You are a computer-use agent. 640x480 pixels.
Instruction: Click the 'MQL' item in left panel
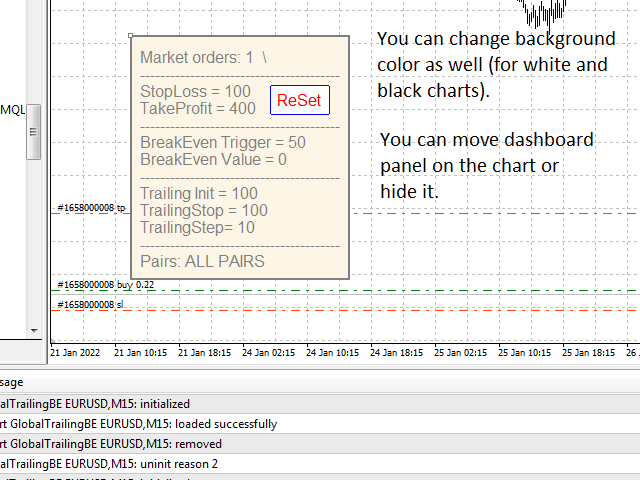[x=13, y=110]
